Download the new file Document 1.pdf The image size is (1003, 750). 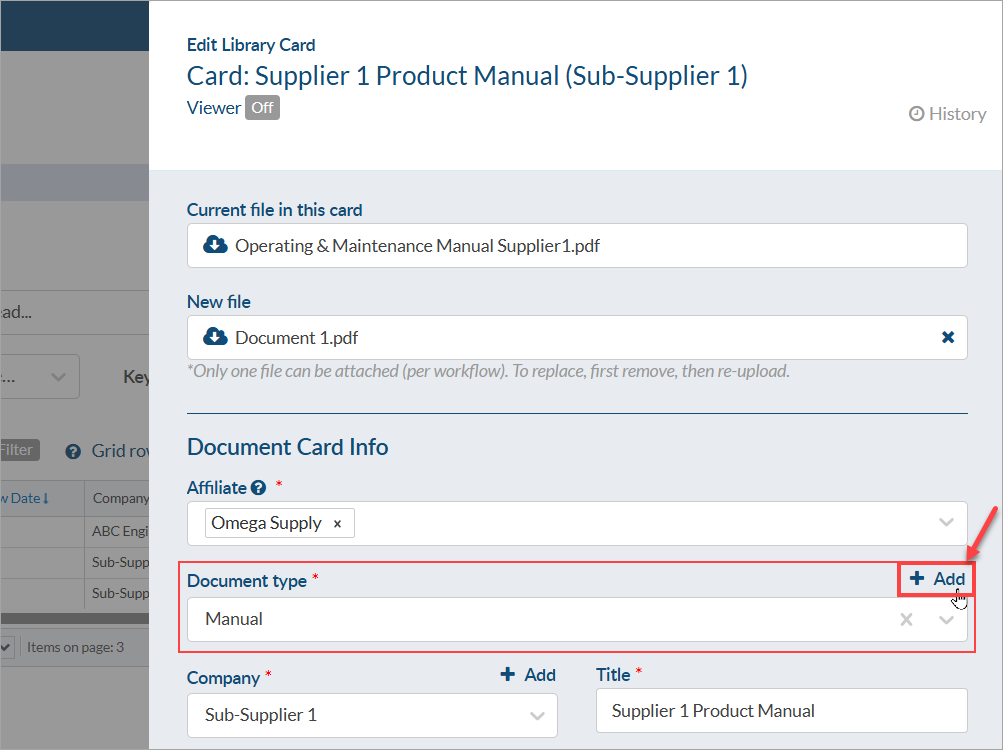216,337
